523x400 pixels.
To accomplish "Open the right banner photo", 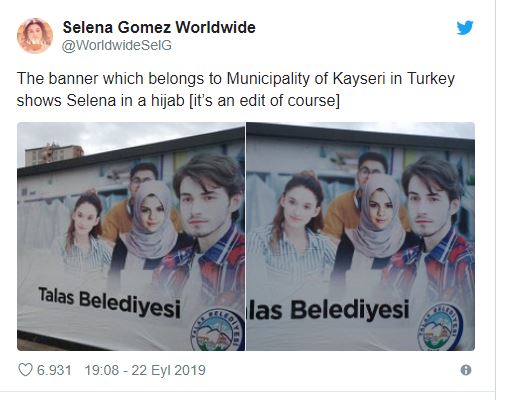I will tap(361, 236).
